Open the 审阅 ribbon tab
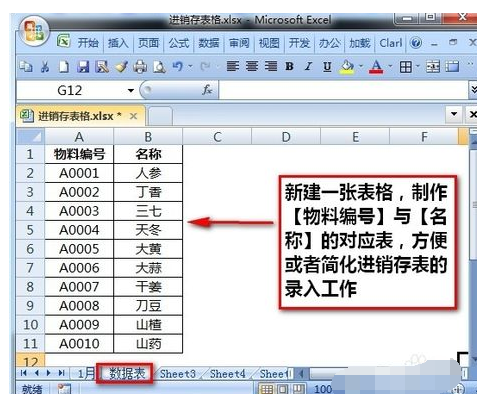477x394 pixels. (x=239, y=43)
